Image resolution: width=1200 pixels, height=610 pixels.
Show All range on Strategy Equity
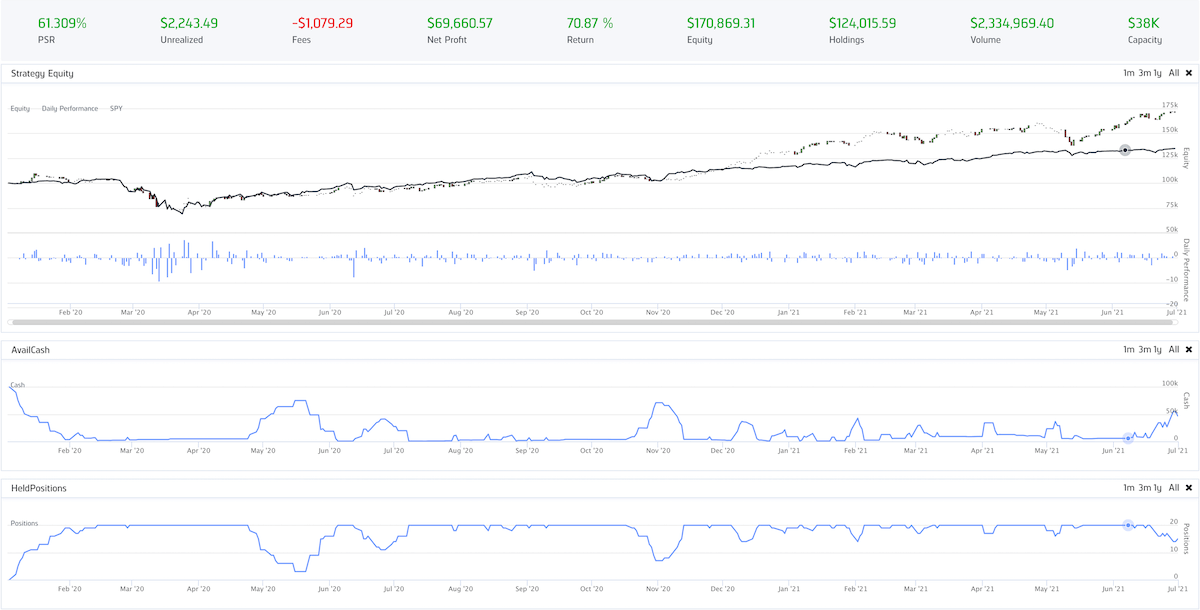(1174, 73)
